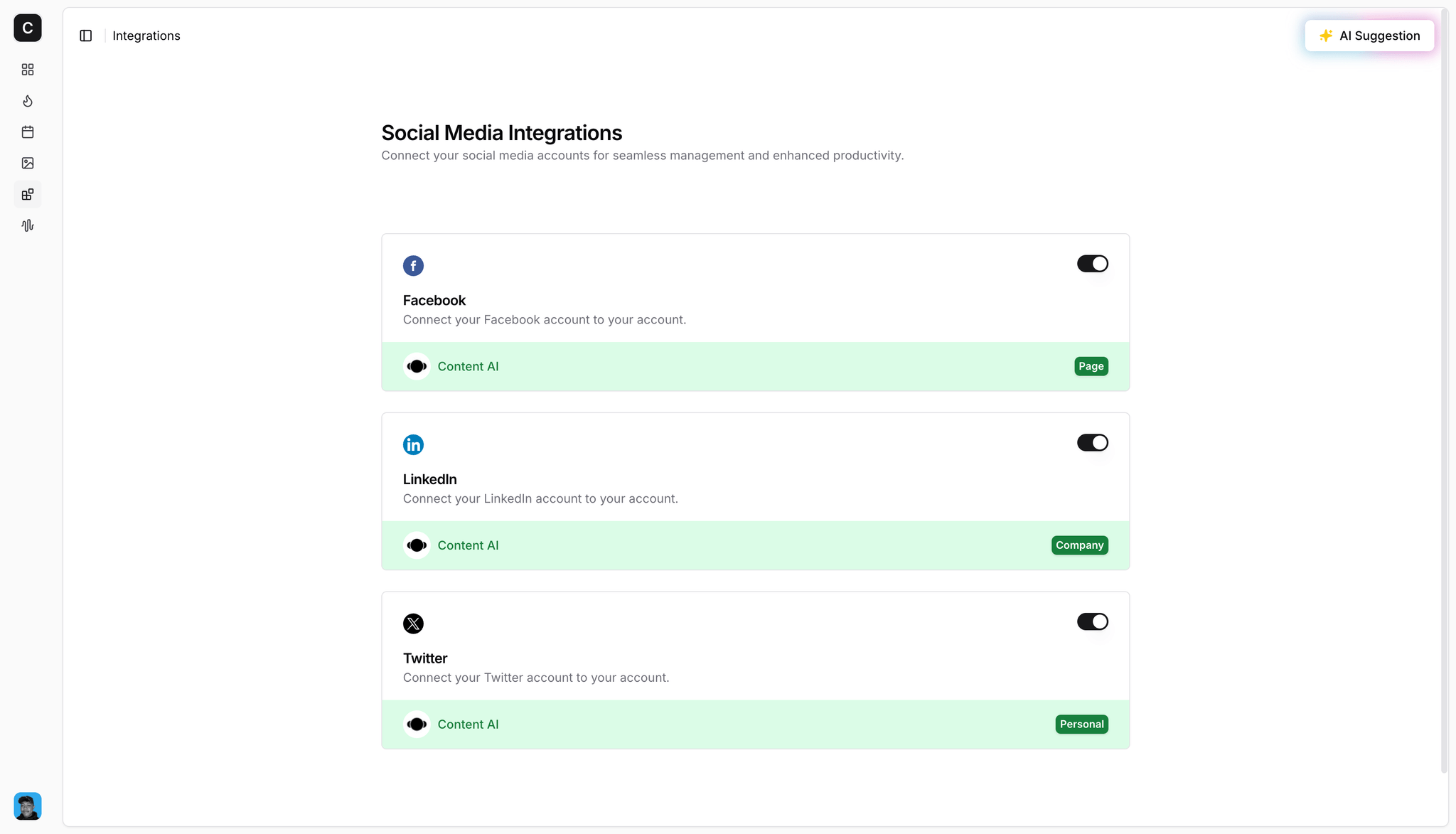1456x834 pixels.
Task: Open the user avatar at bottom left
Action: click(x=26, y=806)
